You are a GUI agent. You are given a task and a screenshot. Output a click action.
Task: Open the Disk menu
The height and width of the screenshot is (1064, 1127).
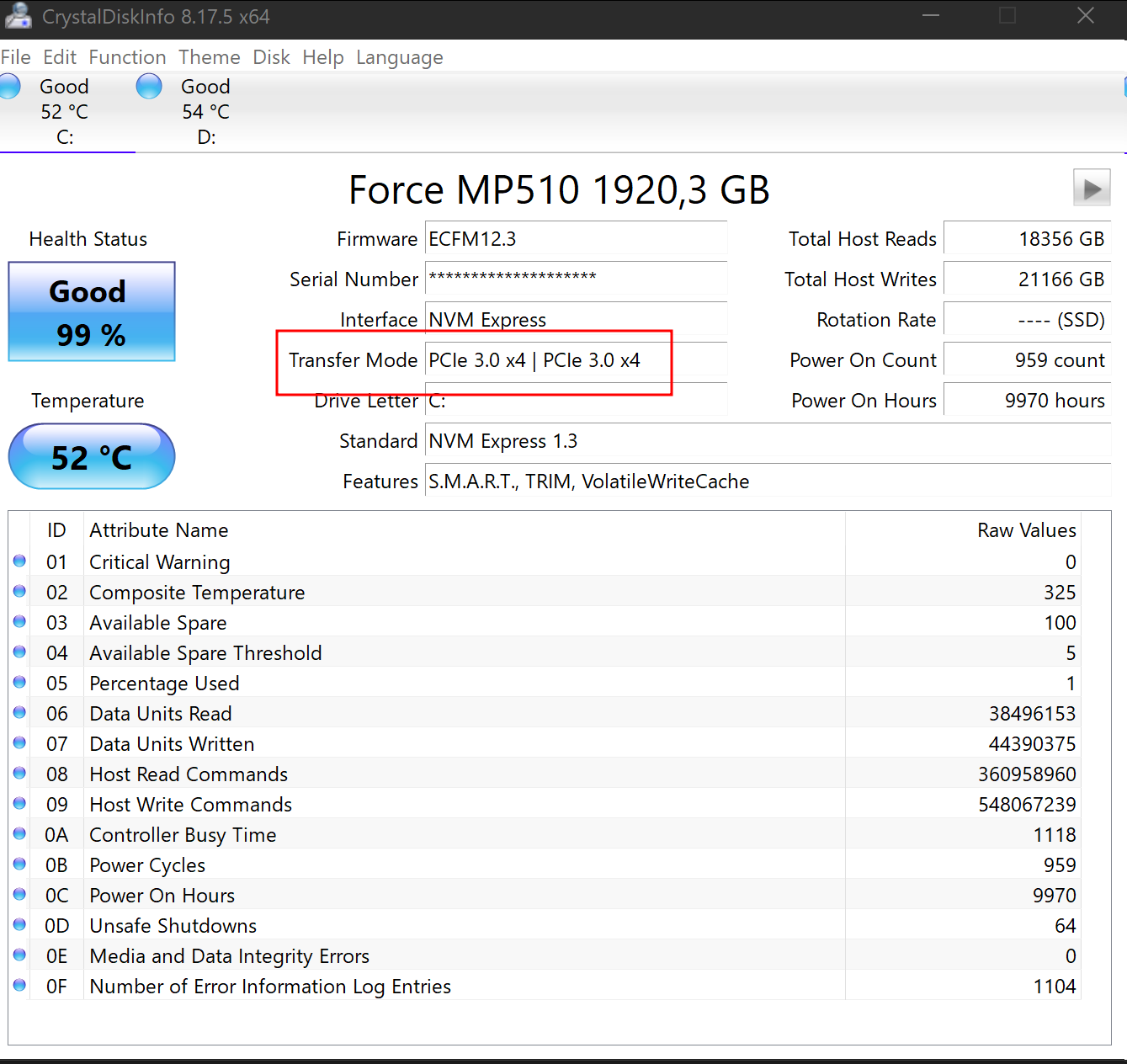[271, 57]
